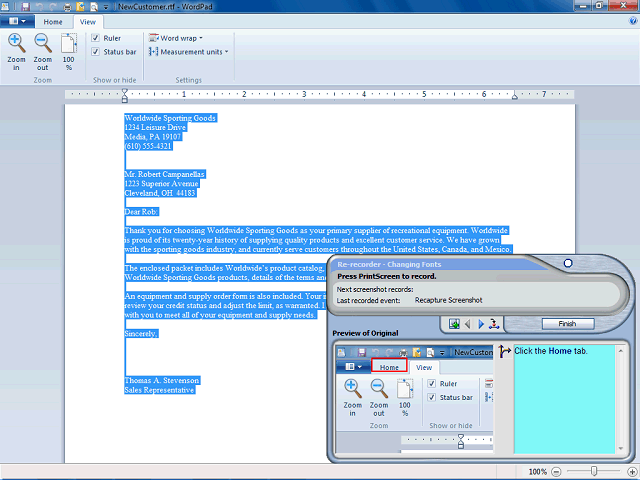This screenshot has height=480, width=640.
Task: Click the Preview of Original thumbnail image
Action: (x=414, y=399)
